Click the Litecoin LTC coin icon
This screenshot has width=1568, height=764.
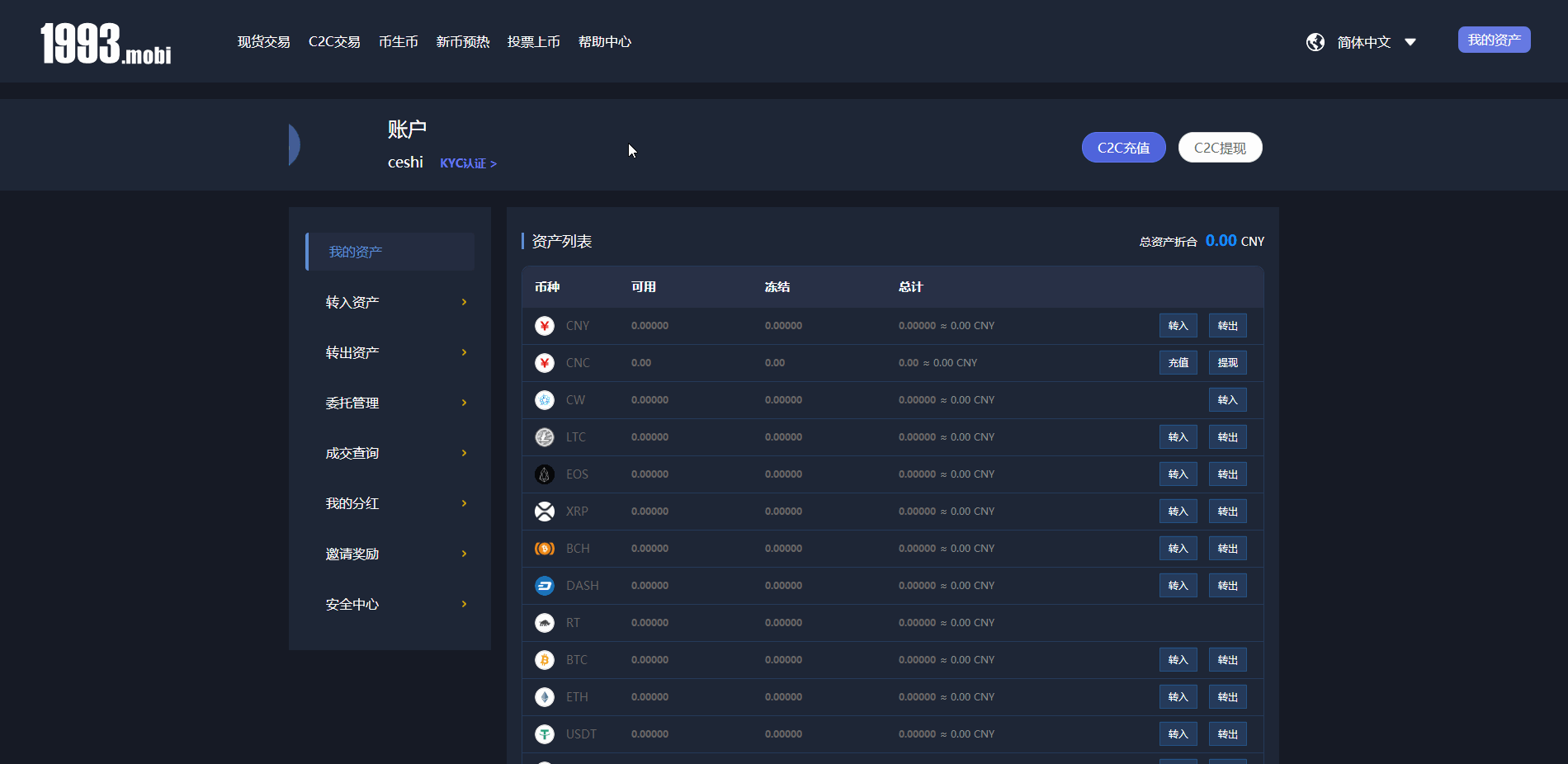545,437
